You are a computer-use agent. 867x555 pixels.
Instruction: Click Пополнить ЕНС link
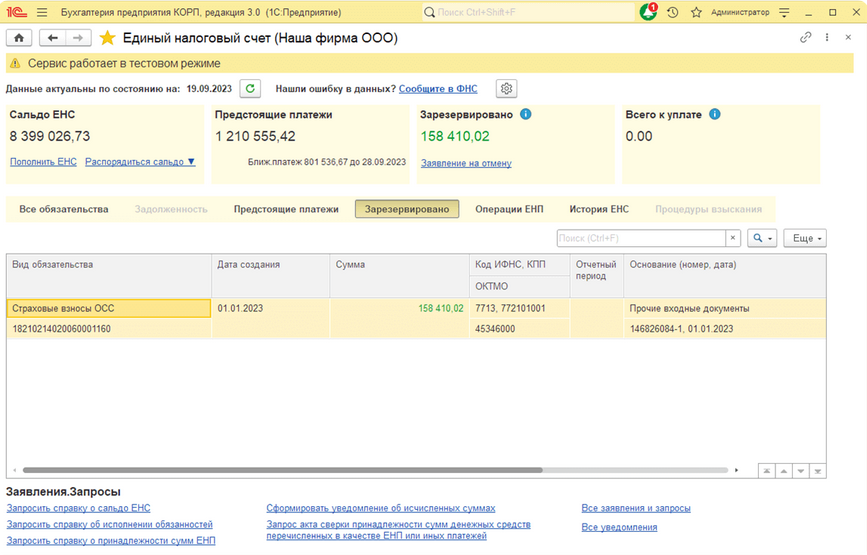[x=43, y=161]
